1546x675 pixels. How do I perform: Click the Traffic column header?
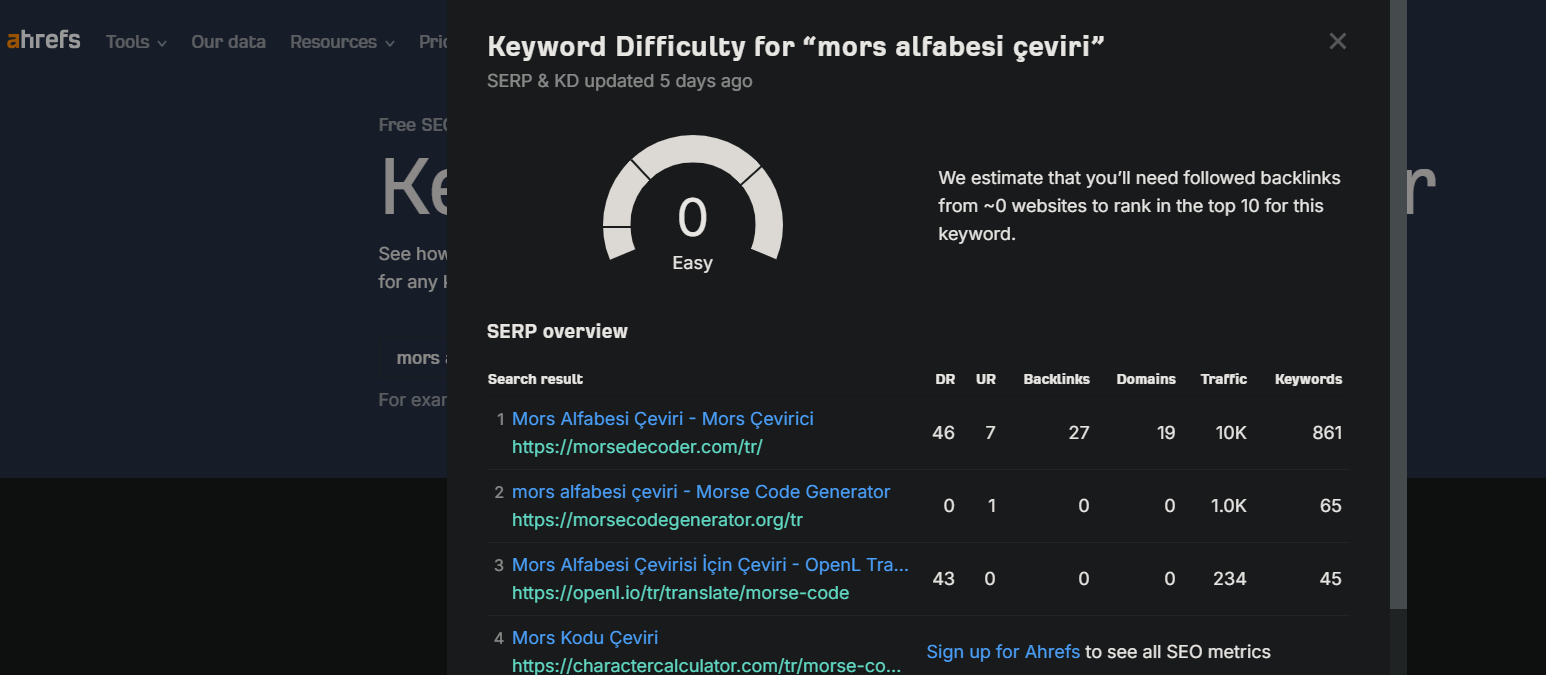(x=1223, y=380)
